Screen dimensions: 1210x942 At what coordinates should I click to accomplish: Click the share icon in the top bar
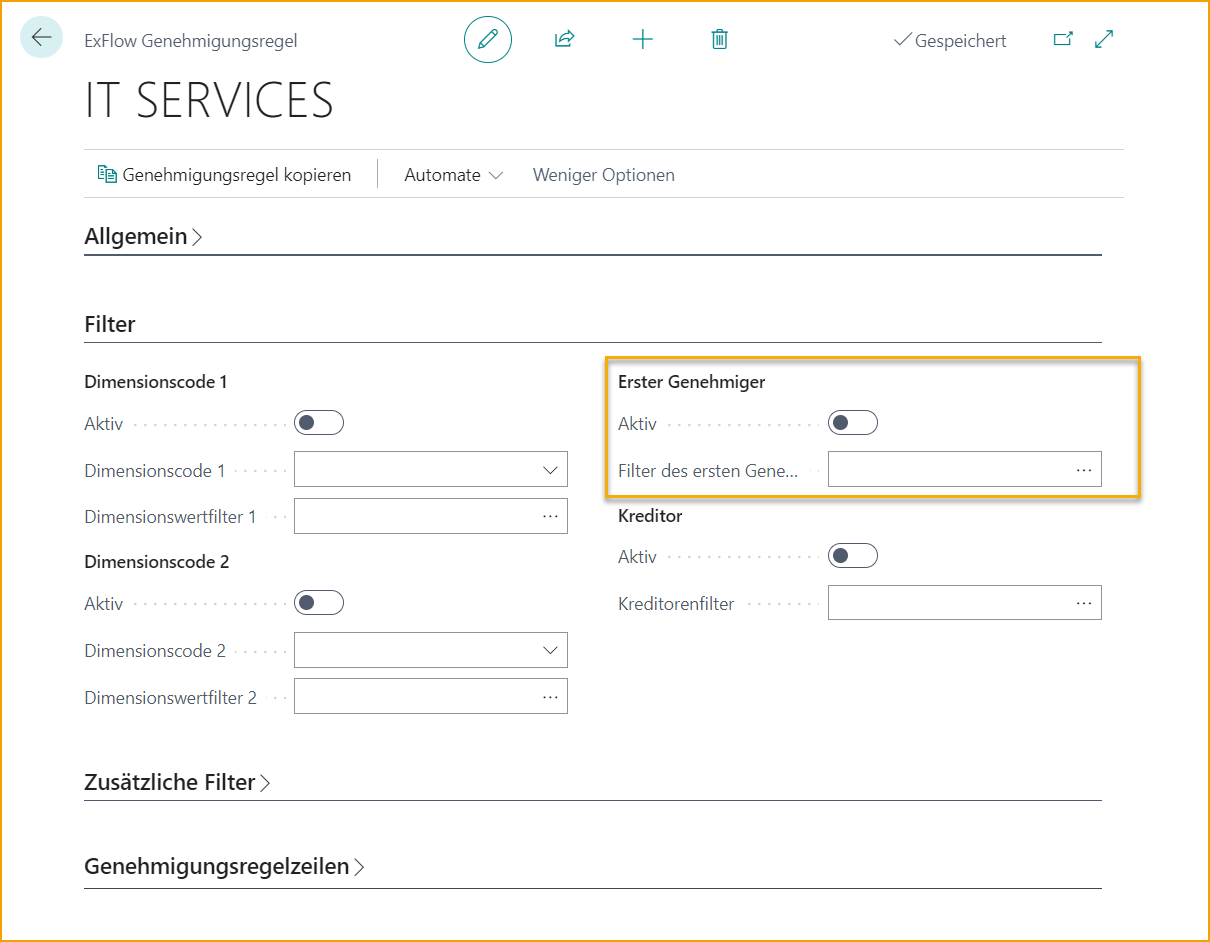point(564,39)
